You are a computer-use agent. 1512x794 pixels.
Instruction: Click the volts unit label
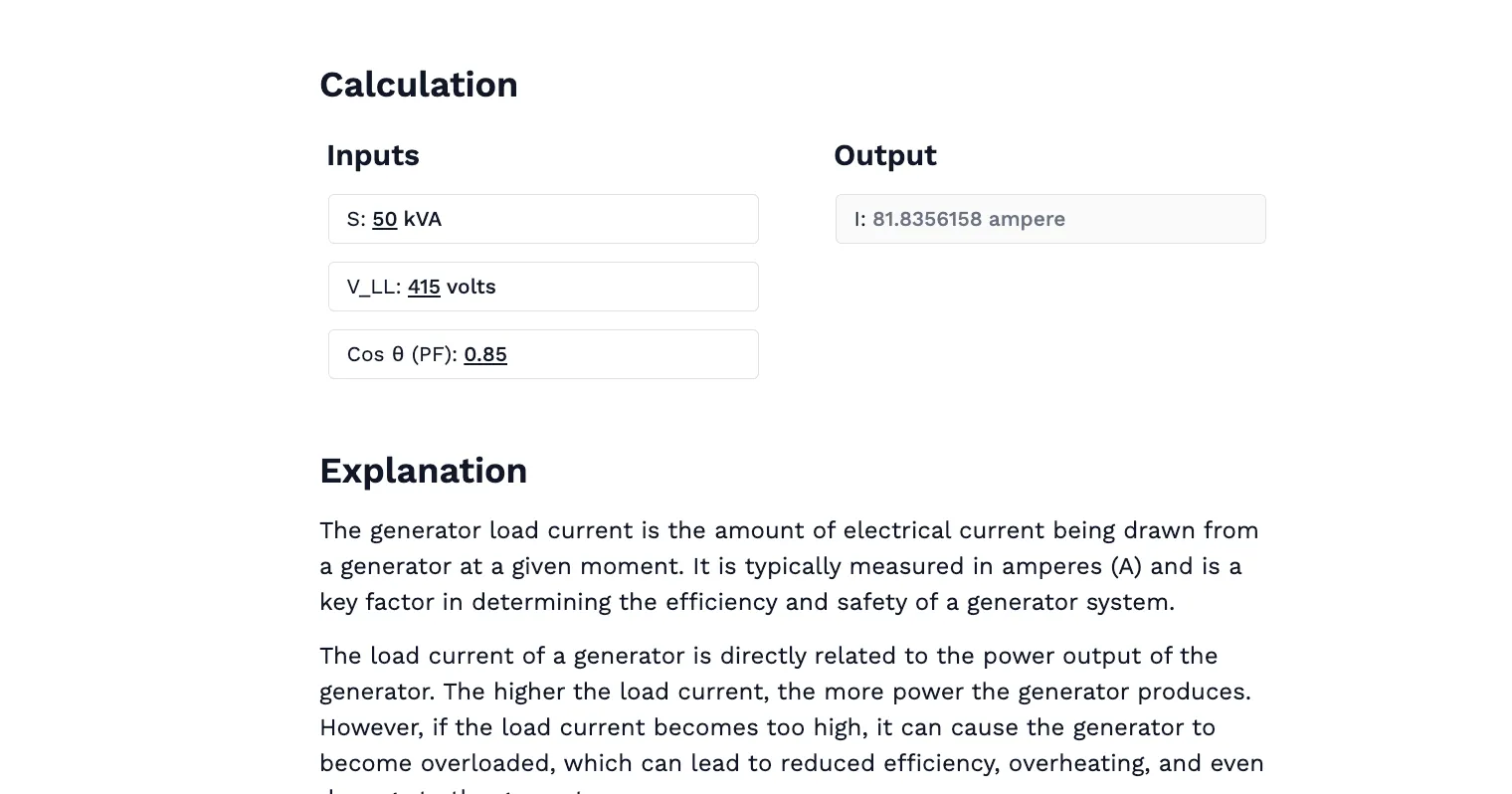(470, 287)
